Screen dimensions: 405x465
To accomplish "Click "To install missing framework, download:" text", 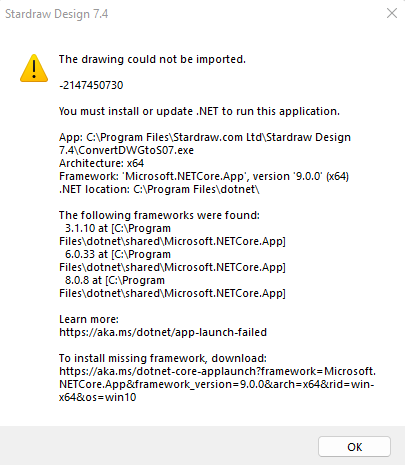I will (x=163, y=358).
